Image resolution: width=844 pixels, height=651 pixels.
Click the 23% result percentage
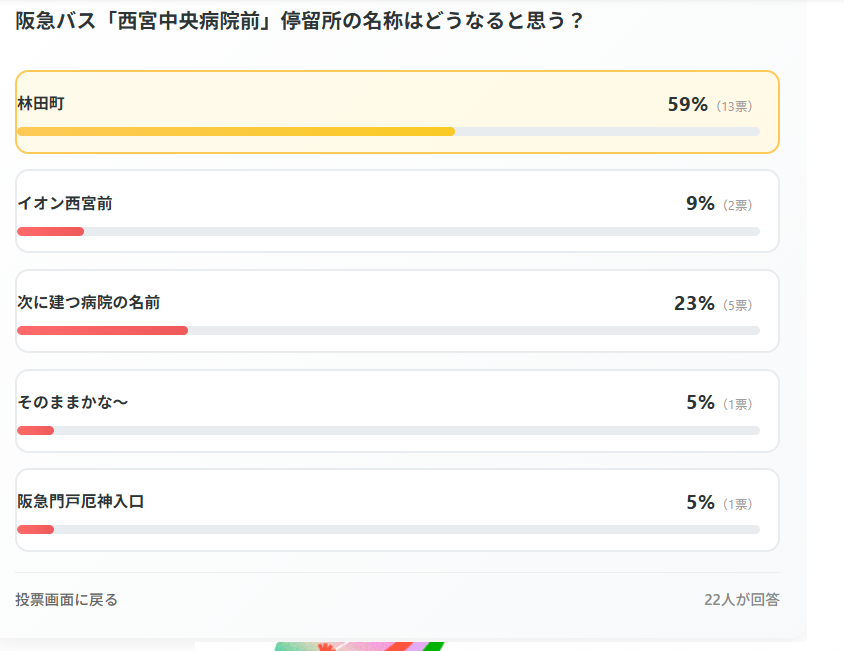click(694, 303)
